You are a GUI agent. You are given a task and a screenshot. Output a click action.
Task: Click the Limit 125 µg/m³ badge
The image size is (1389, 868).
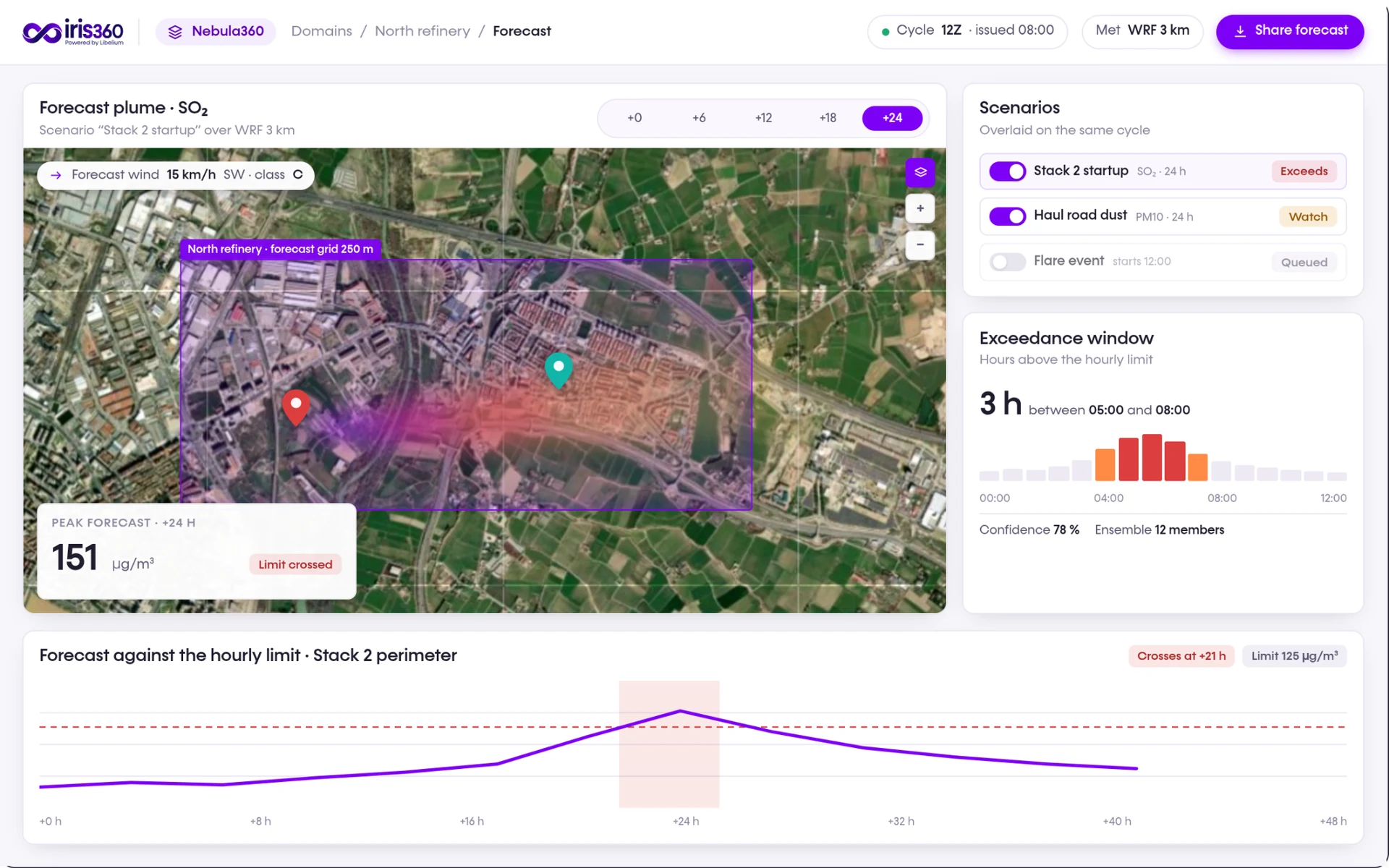tap(1294, 656)
